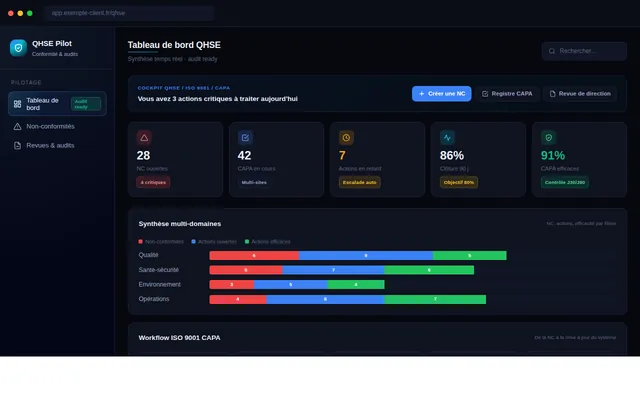The height and width of the screenshot is (400, 640).
Task: Click the red segment of Opérations bar
Action: (x=238, y=299)
